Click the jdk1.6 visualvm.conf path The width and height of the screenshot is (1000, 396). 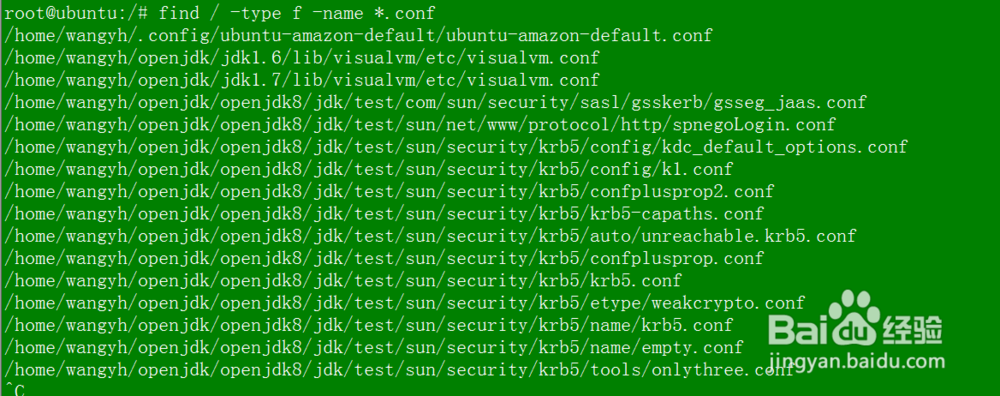pos(302,57)
